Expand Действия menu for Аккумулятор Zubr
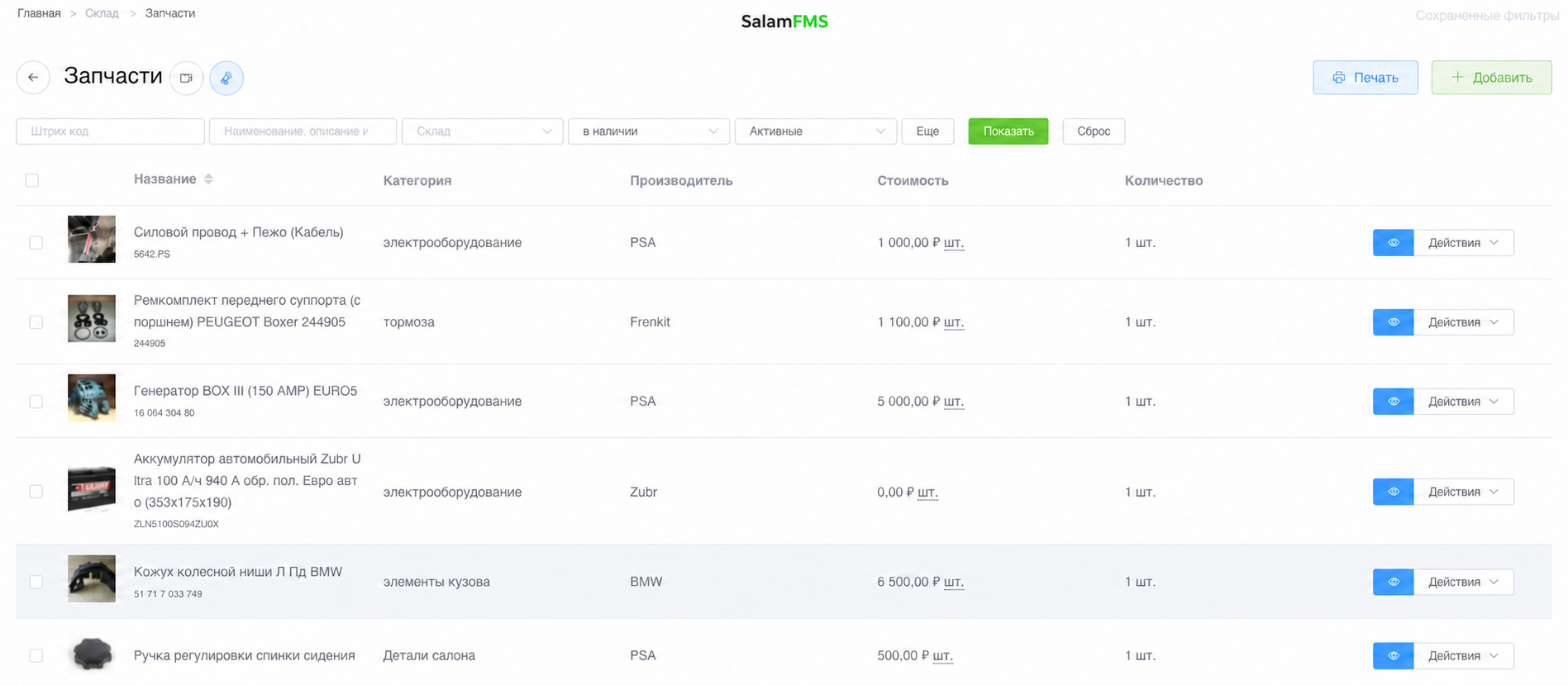Image resolution: width=1568 pixels, height=685 pixels. [1463, 492]
